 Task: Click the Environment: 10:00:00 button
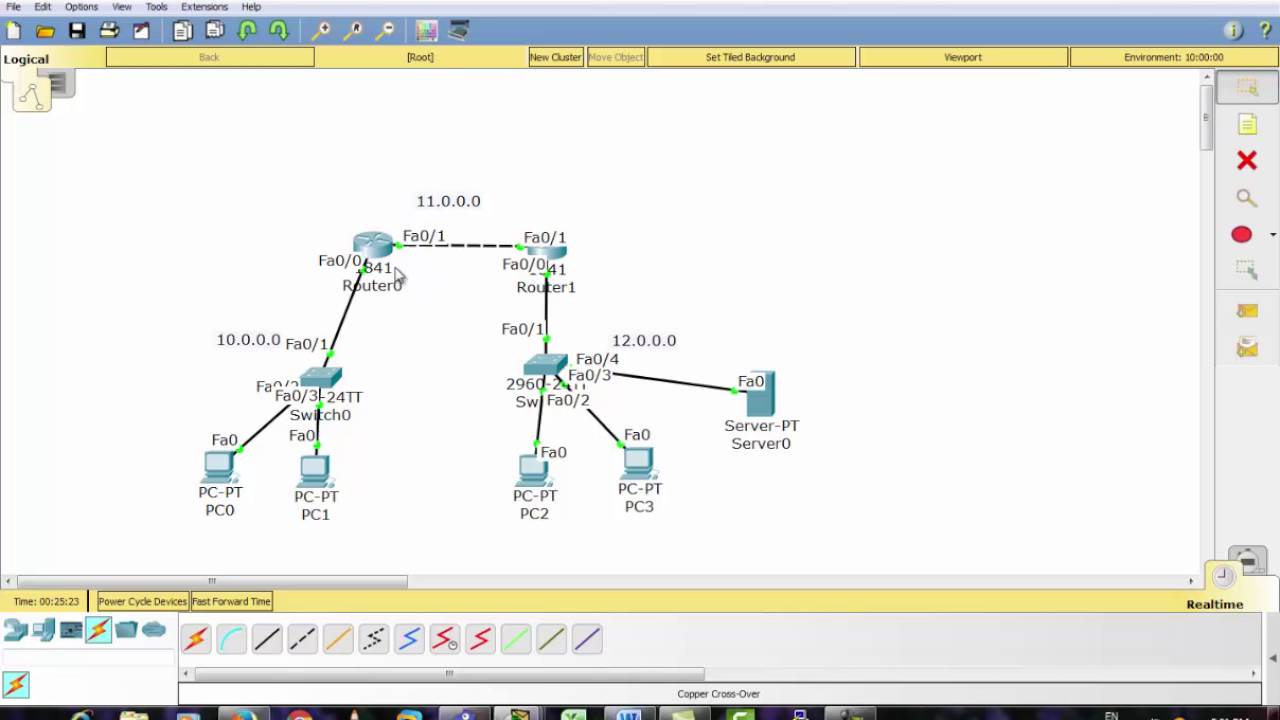(x=1173, y=57)
